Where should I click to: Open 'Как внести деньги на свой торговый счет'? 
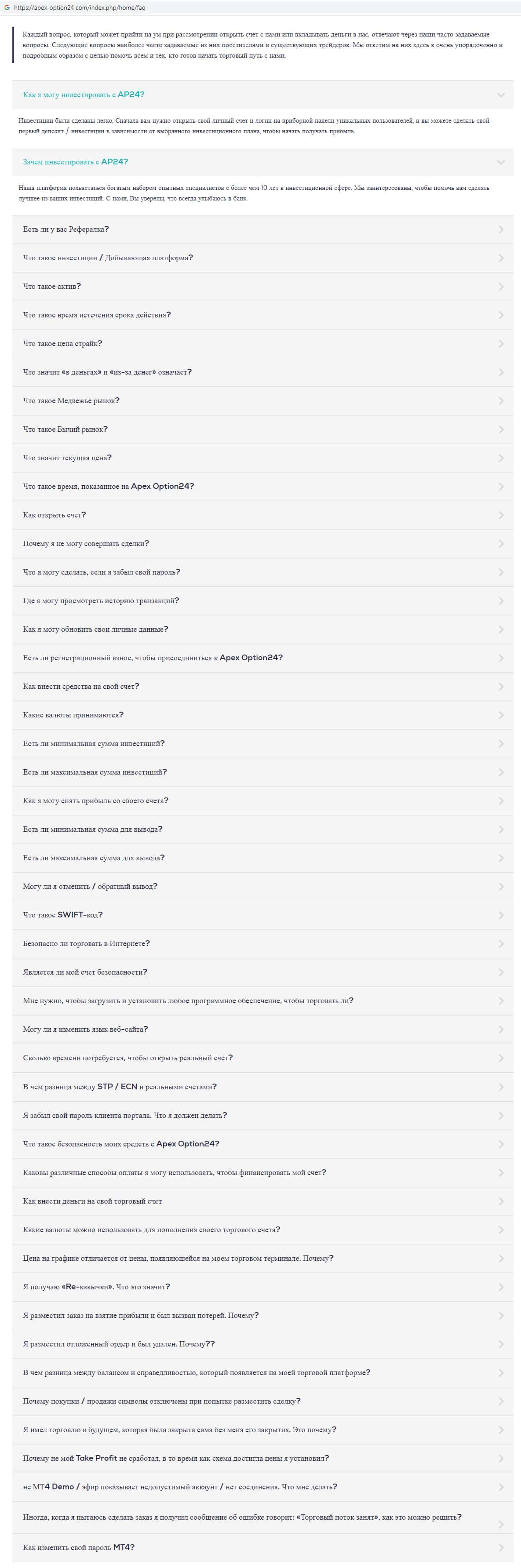(92, 1201)
